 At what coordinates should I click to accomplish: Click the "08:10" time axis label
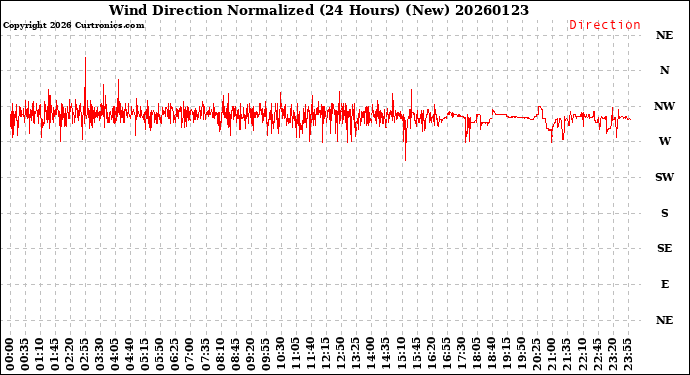[220, 355]
